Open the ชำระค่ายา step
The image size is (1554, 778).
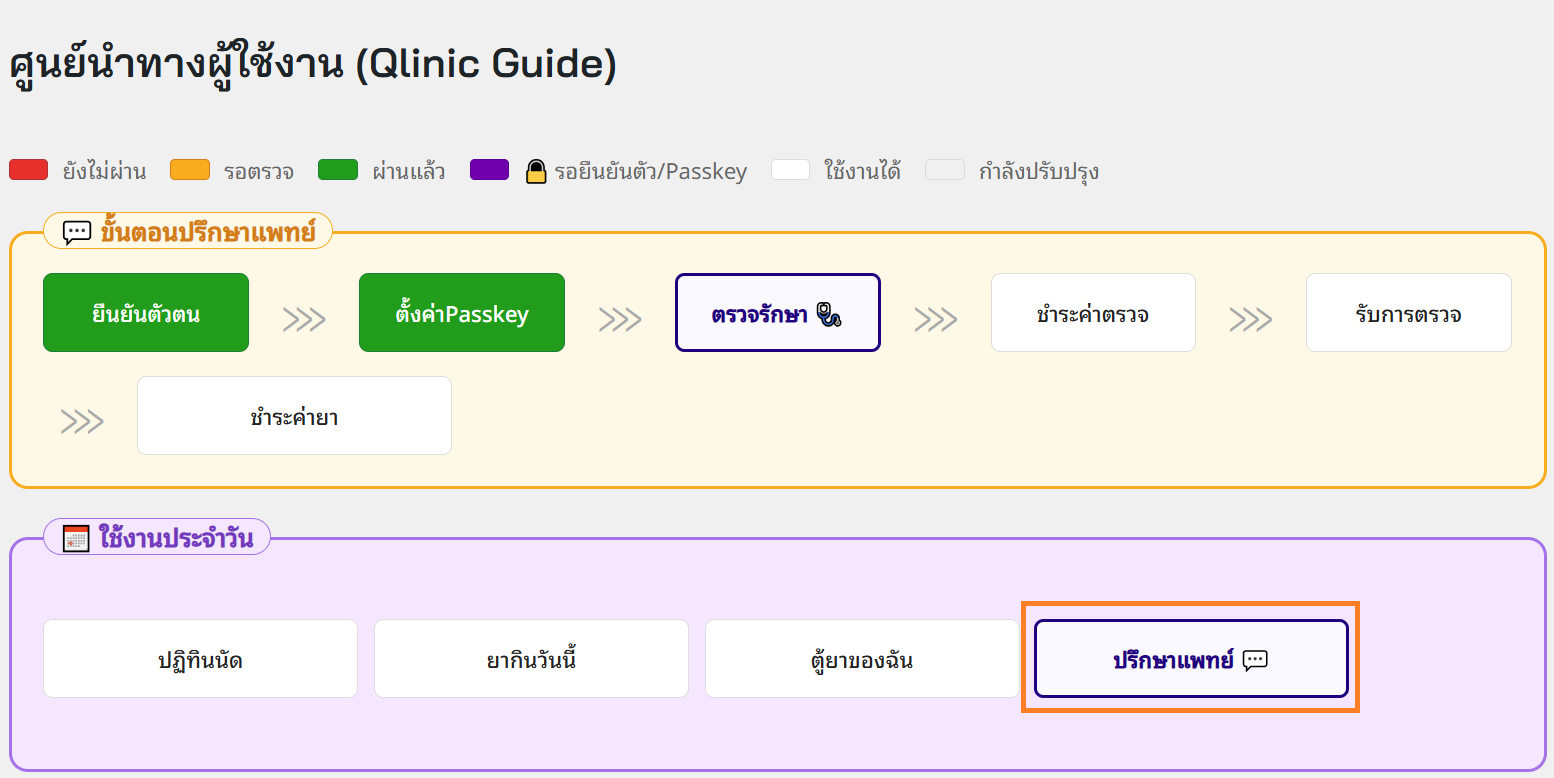point(294,416)
